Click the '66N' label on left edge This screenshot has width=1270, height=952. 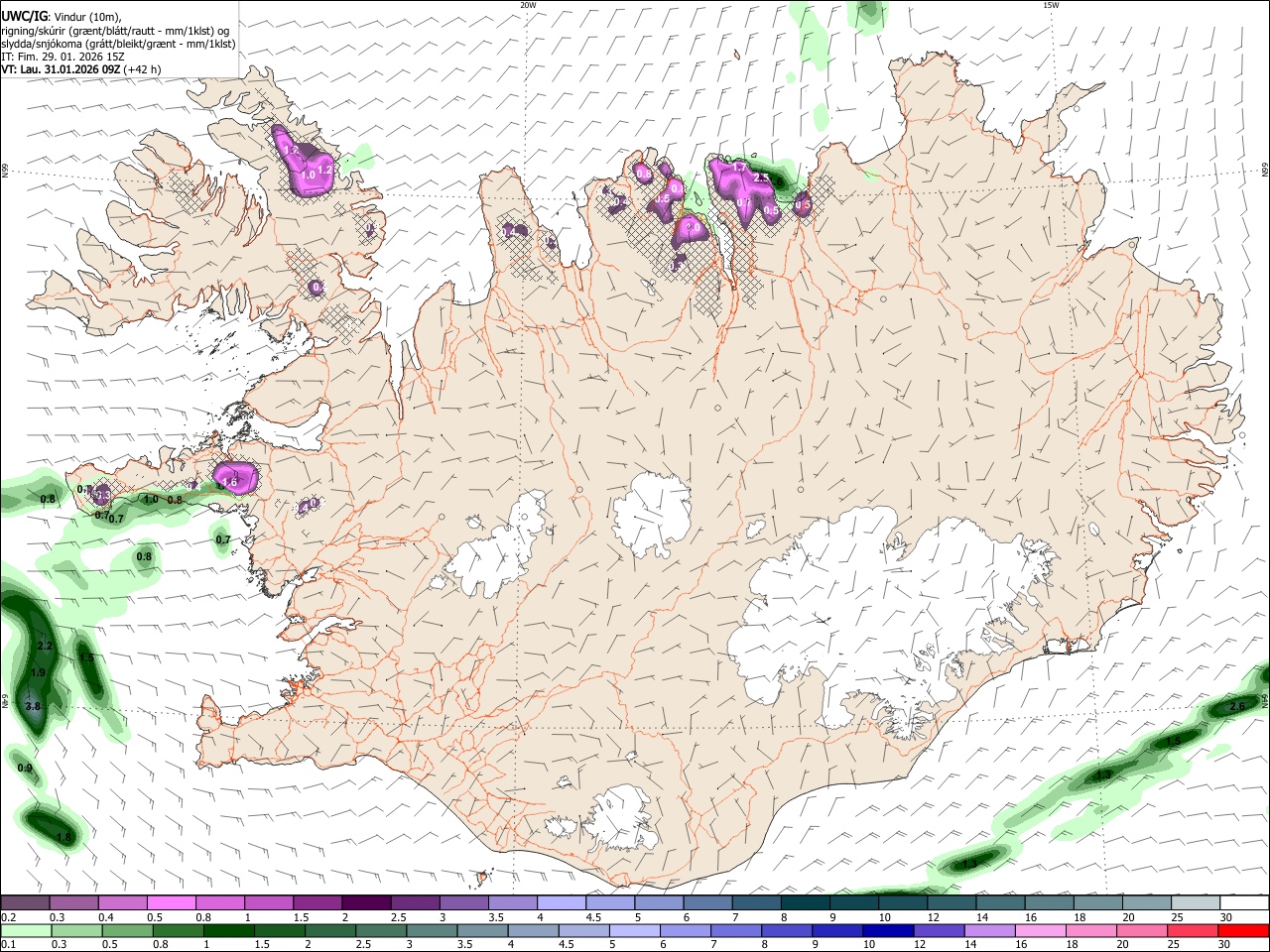(5, 172)
